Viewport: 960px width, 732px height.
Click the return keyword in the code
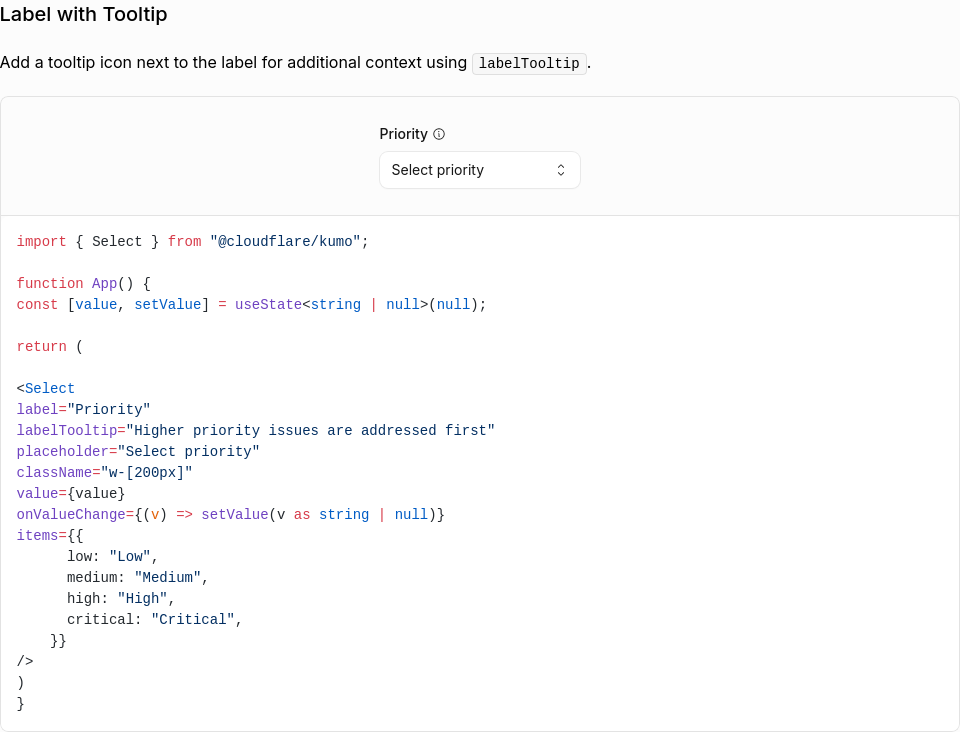click(x=42, y=347)
